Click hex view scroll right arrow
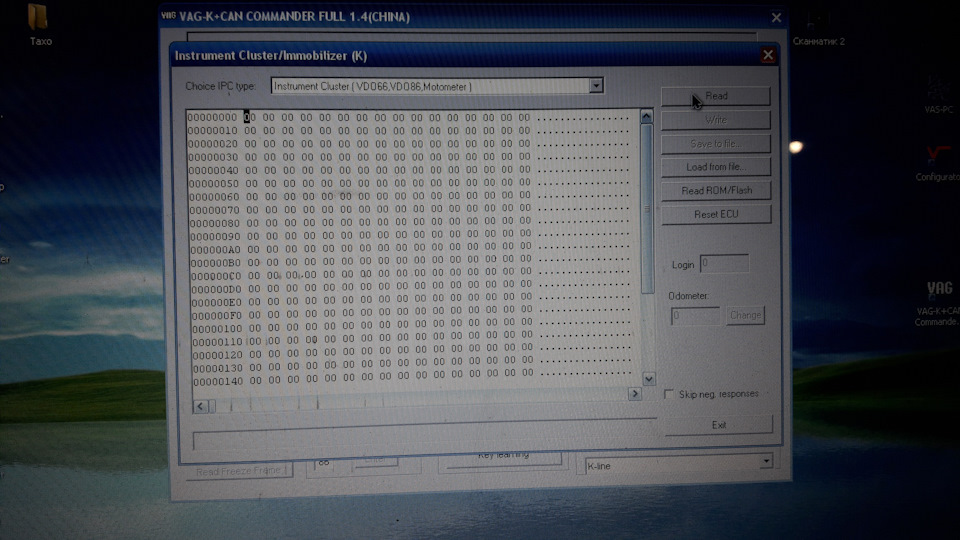This screenshot has width=960, height=540. pyautogui.click(x=634, y=394)
